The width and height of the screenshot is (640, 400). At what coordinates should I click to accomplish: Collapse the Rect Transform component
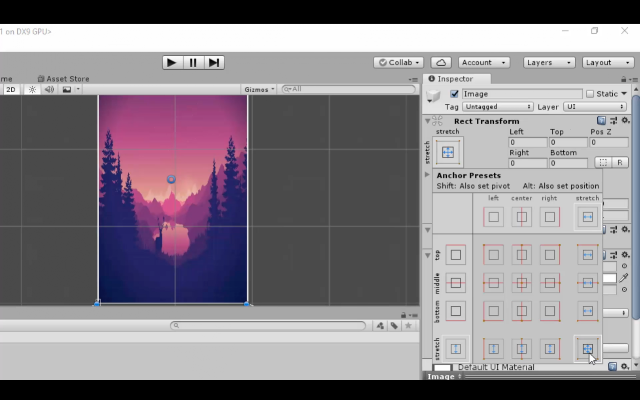pyautogui.click(x=427, y=121)
